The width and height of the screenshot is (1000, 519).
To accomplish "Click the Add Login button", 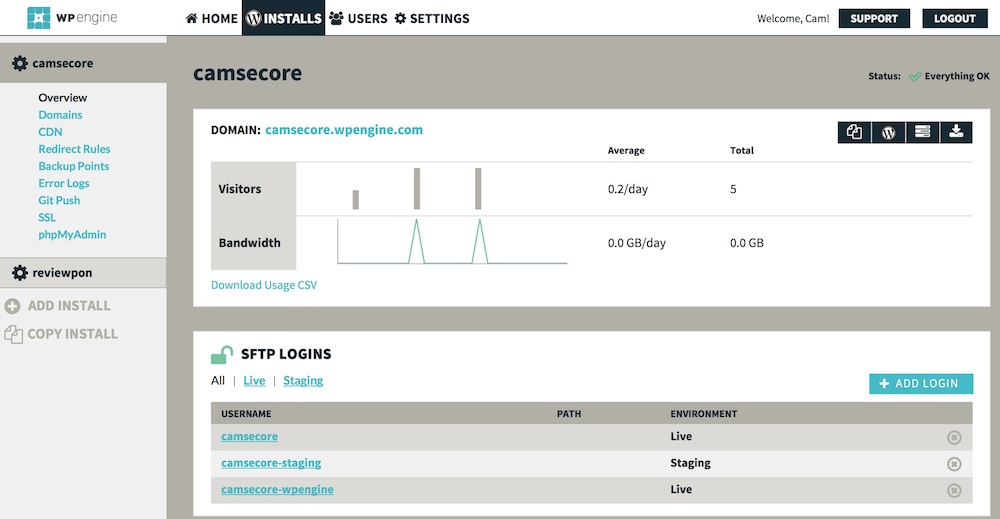I will pos(921,383).
